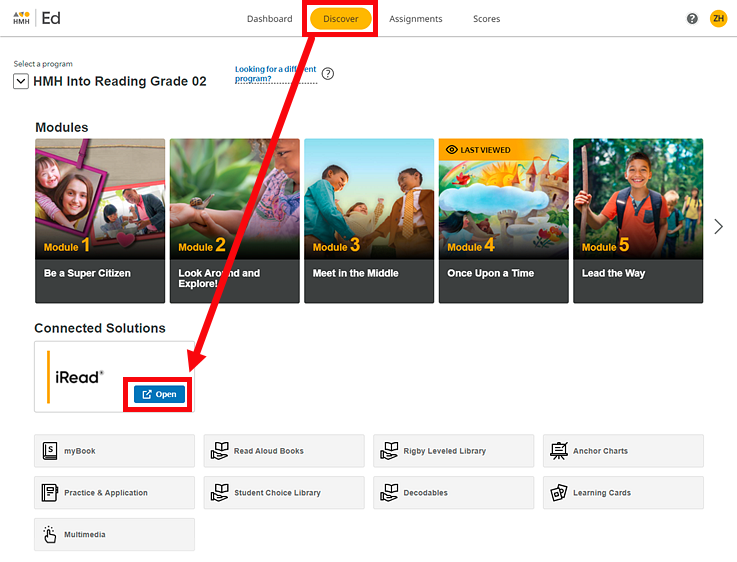Click 'Meet in the Middle' title

coord(355,273)
